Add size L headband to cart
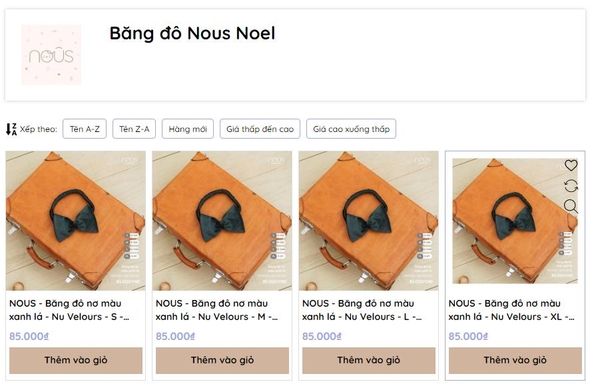 pyautogui.click(x=368, y=361)
